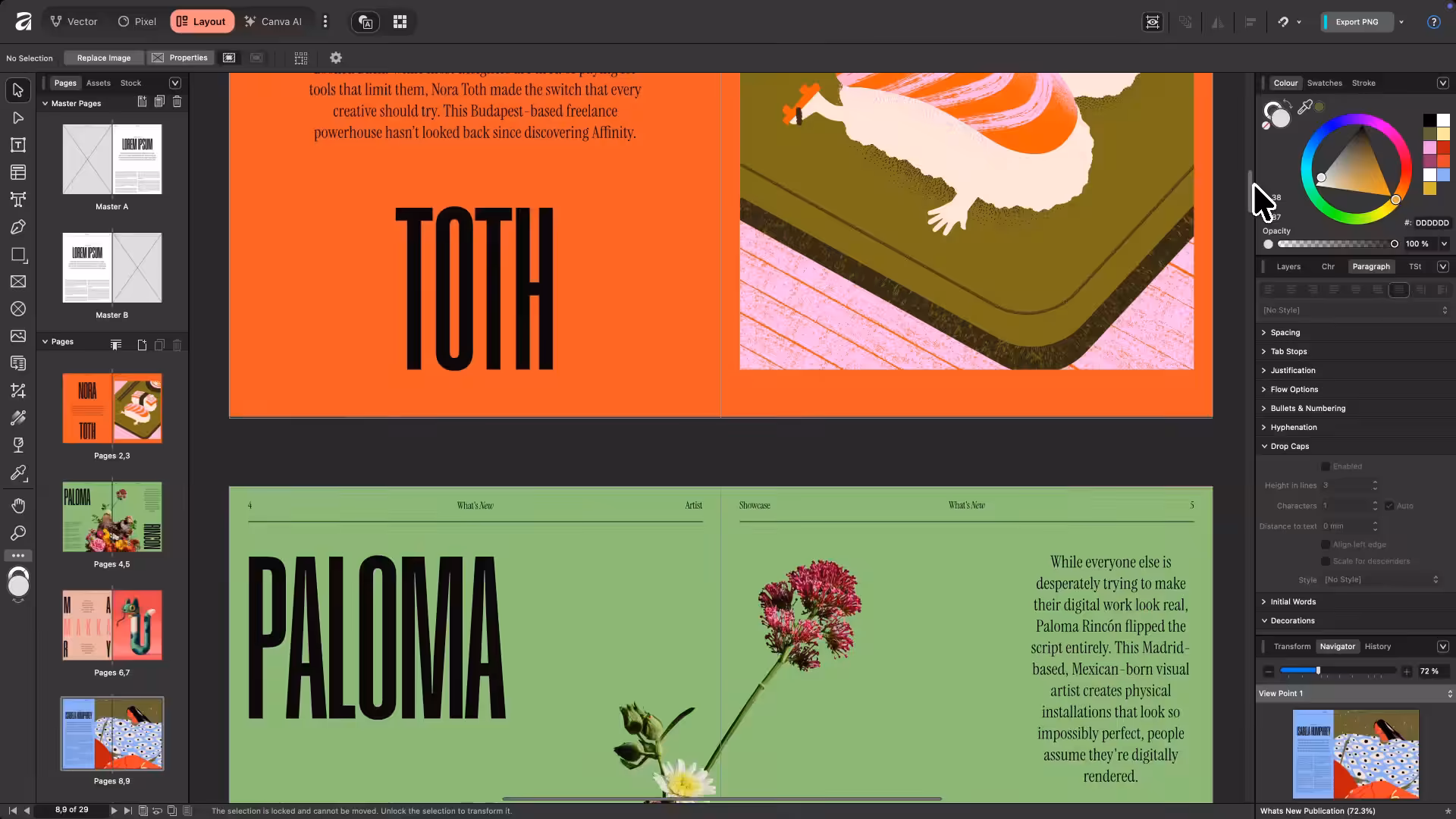The image size is (1456, 819).
Task: Switch to the Pixel persona tab
Action: tap(137, 21)
